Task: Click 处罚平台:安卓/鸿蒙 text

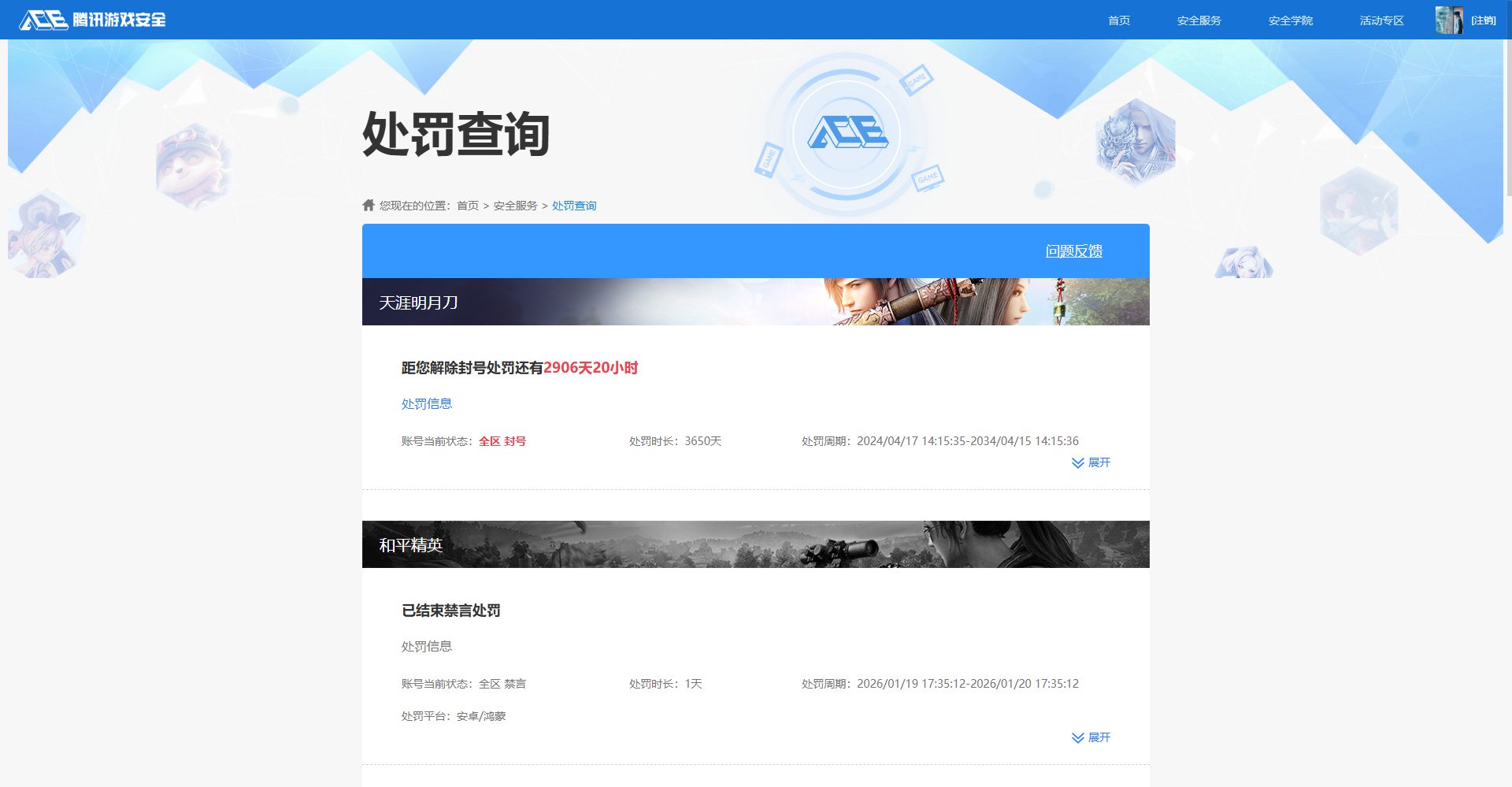Action: pyautogui.click(x=454, y=716)
